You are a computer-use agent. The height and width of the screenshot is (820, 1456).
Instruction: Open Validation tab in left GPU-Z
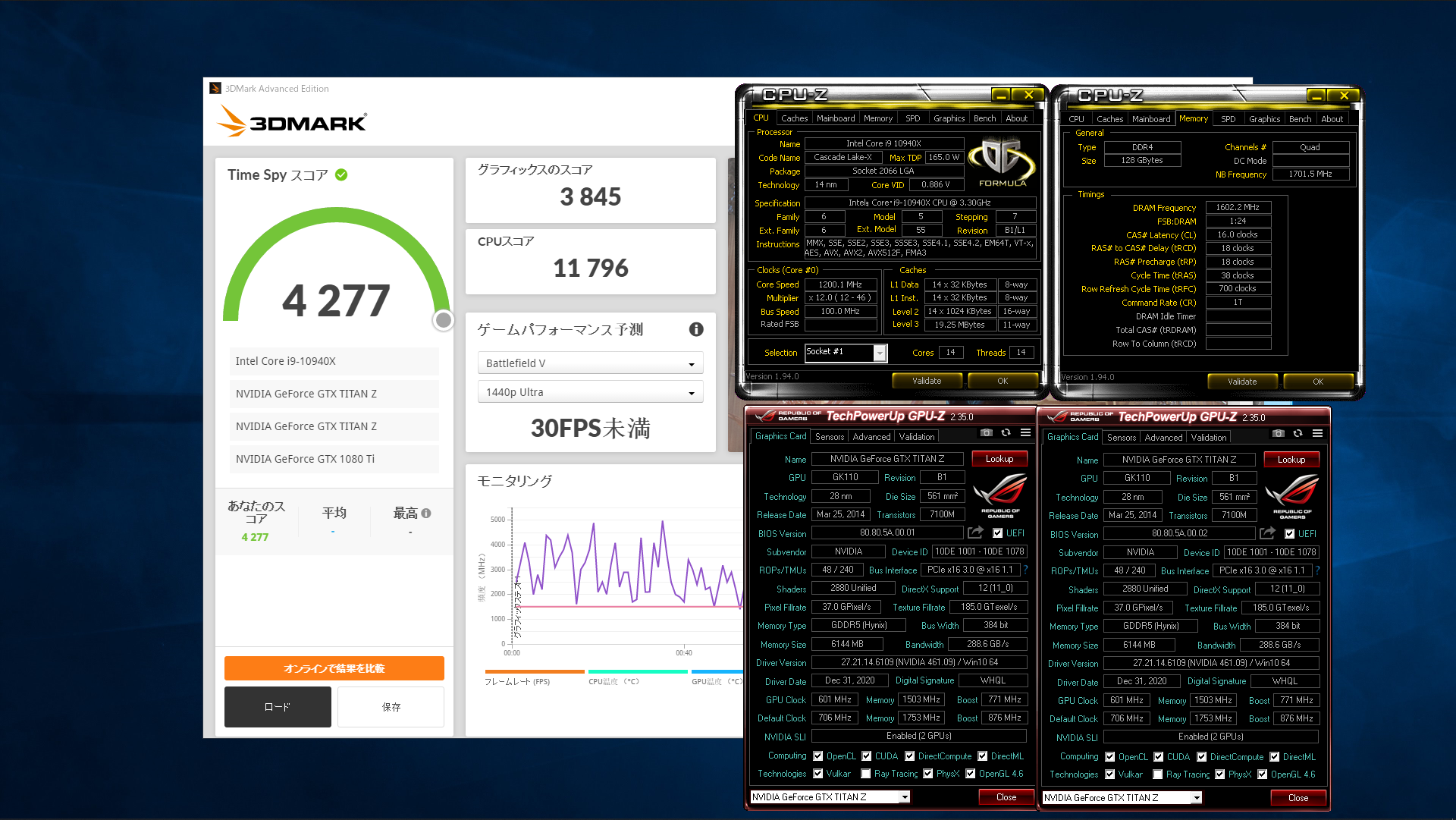916,437
